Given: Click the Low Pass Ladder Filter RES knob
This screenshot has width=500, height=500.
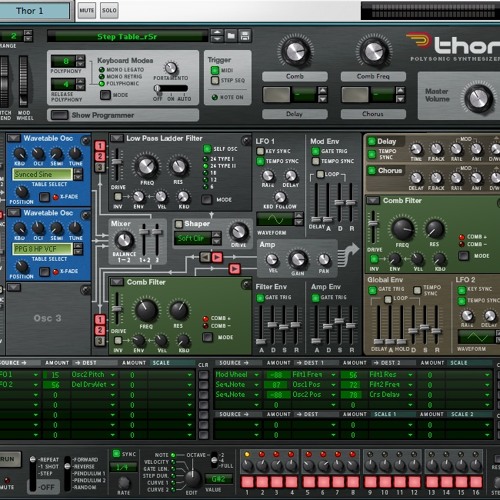Looking at the screenshot, I should (x=178, y=166).
